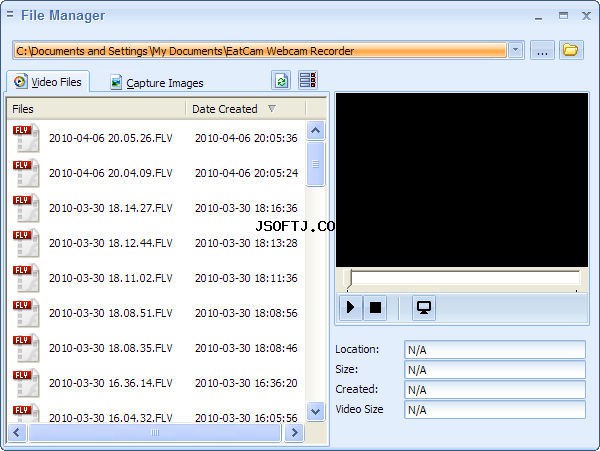The image size is (600, 451).
Task: Click the Video Size value field
Action: (495, 409)
